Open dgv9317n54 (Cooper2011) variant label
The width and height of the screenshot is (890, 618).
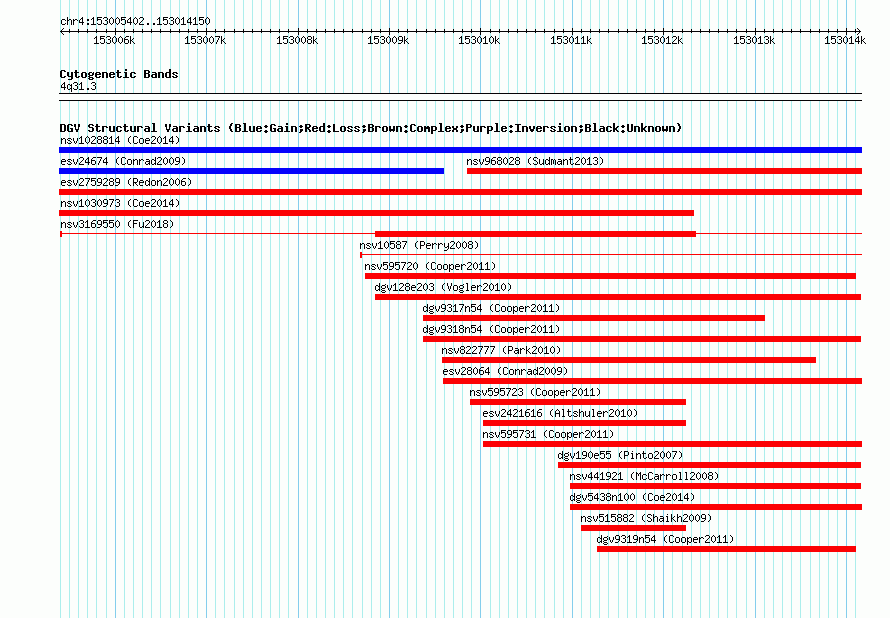491,308
